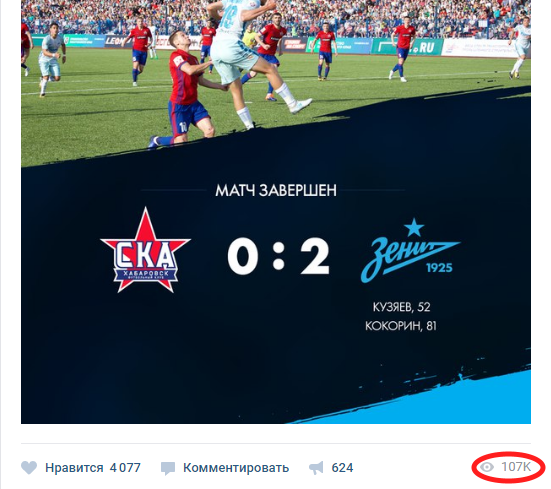Viewport: 551px width, 489px height.
Task: Click the SKA Khabarovsk star logo
Action: 145,250
